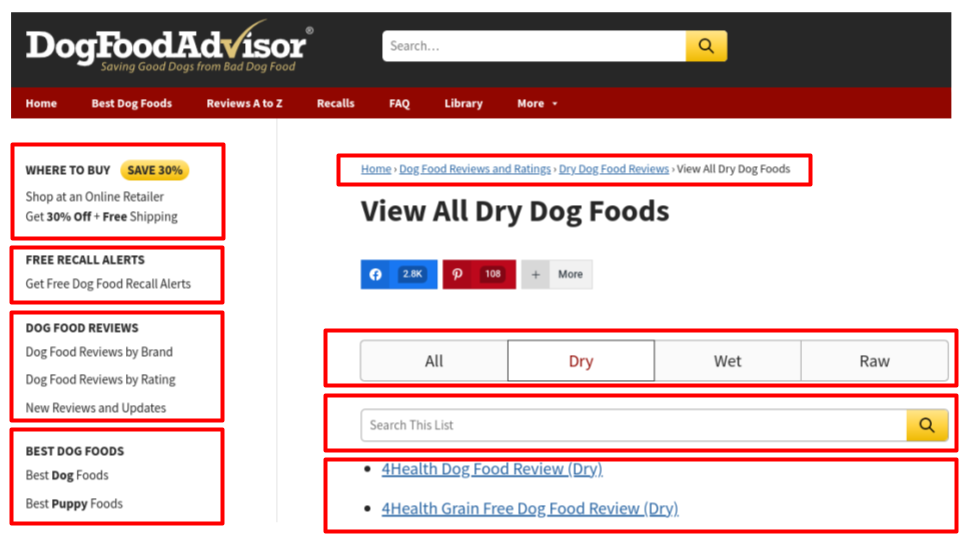Screen dimensions: 960x540
Task: Open Dog Food Reviews by Rating
Action: [x=100, y=380]
